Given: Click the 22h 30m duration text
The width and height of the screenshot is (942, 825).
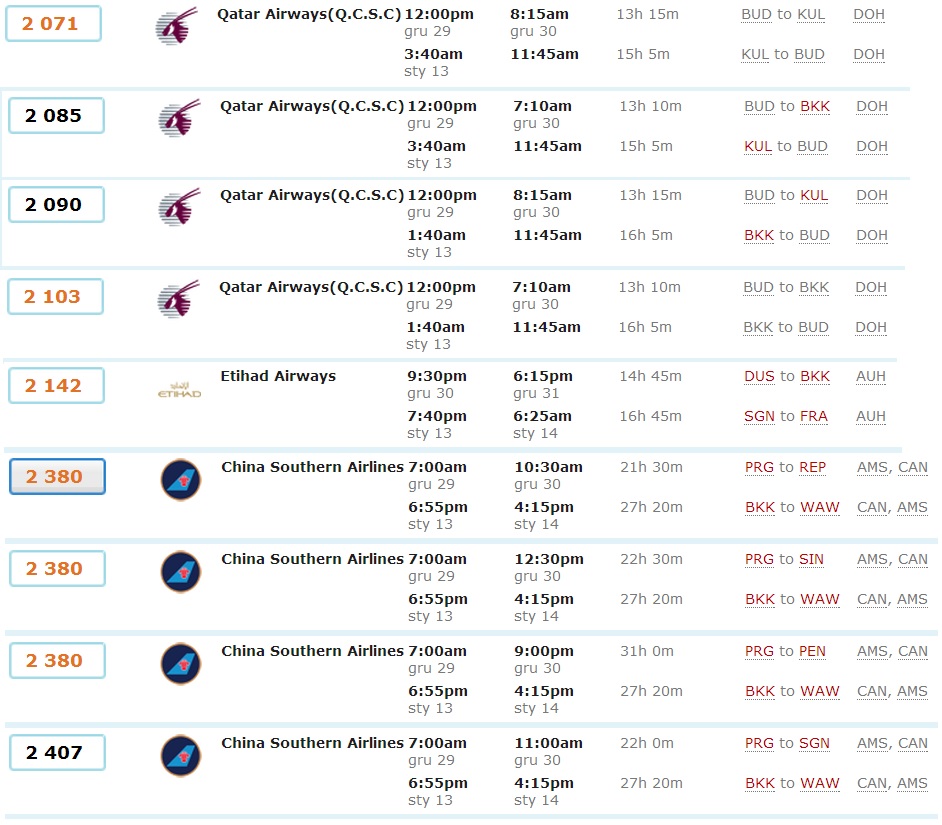Looking at the screenshot, I should click(651, 559).
